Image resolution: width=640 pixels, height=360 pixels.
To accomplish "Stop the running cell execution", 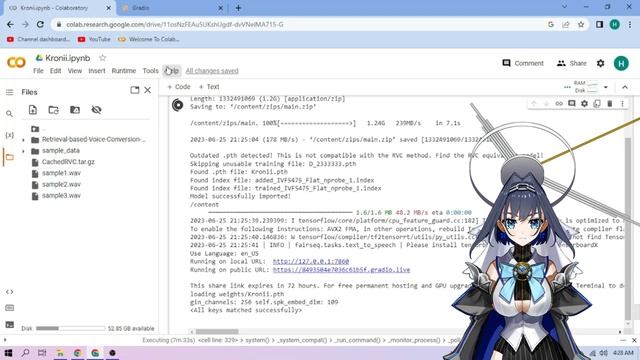I will tap(178, 105).
